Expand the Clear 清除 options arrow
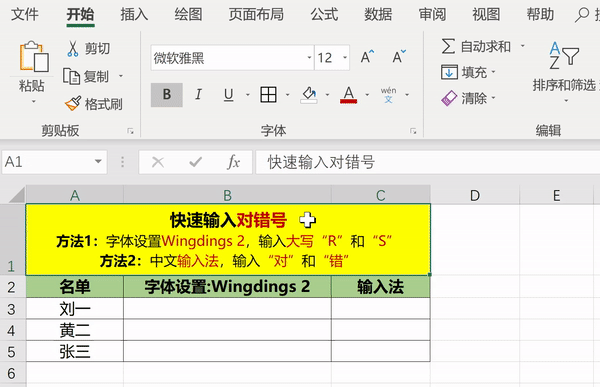 pos(493,98)
